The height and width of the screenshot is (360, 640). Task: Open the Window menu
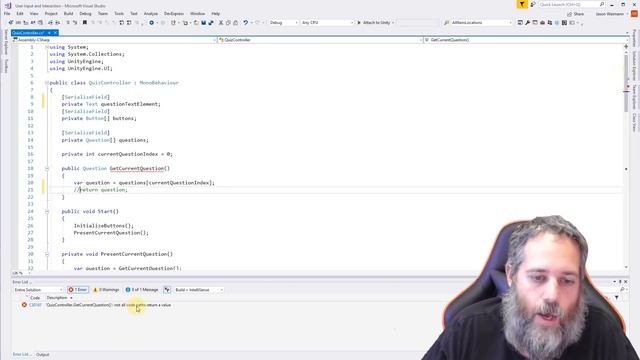(198, 14)
